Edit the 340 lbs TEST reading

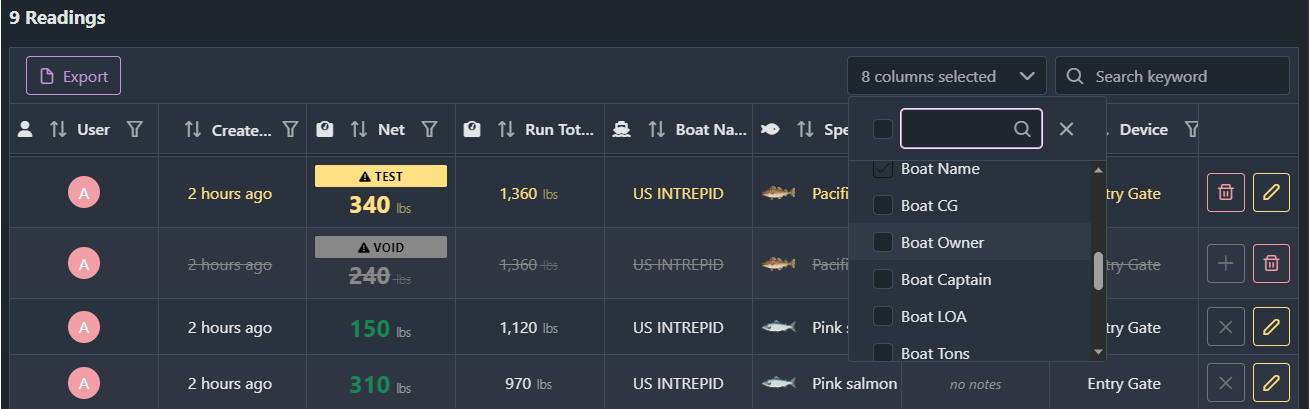1271,192
